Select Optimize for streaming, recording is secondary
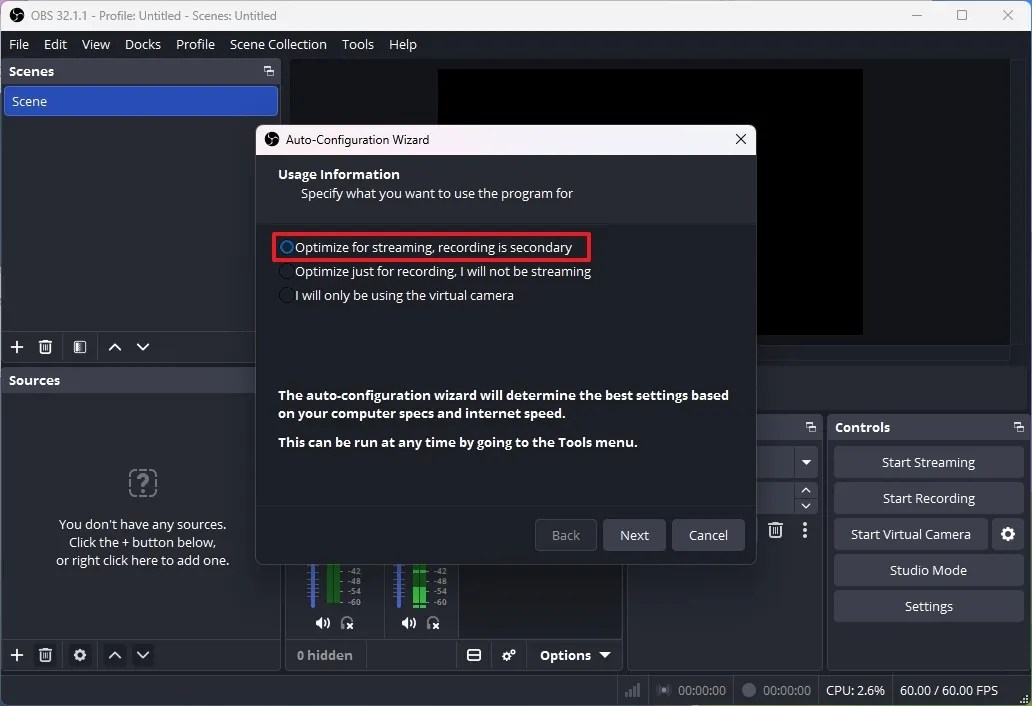 click(287, 247)
